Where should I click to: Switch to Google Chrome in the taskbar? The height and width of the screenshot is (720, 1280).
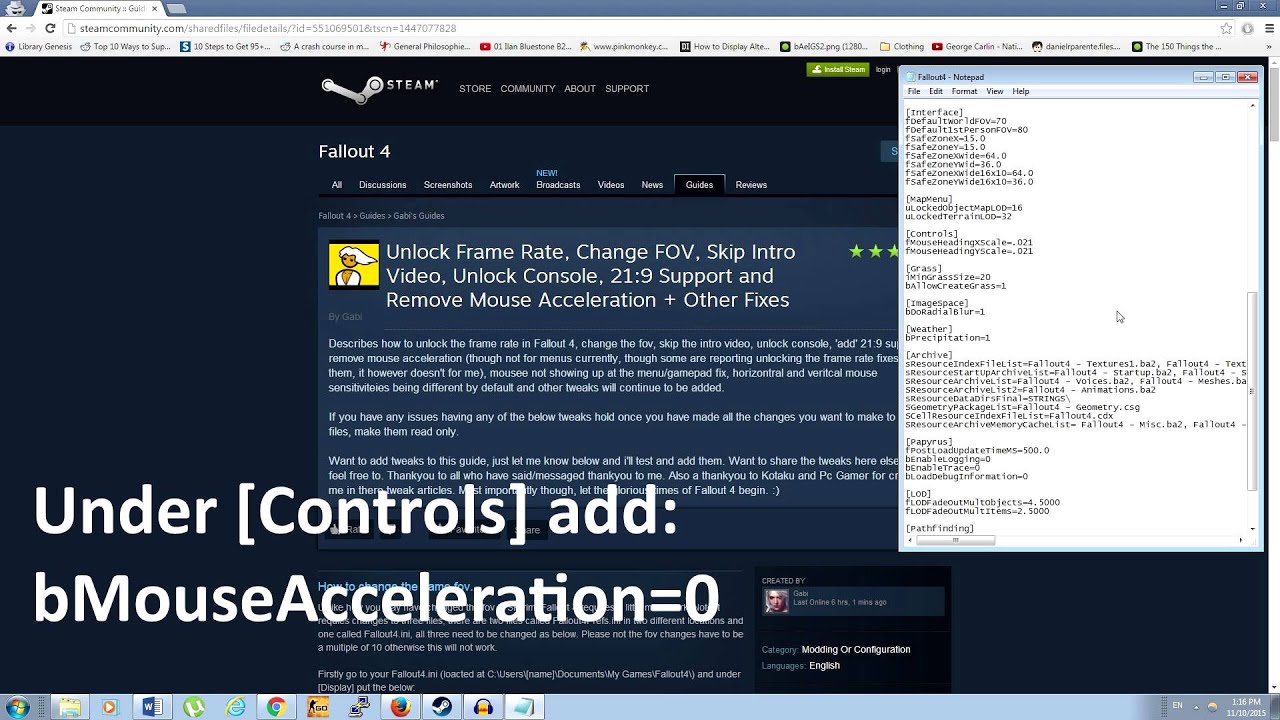click(x=276, y=707)
